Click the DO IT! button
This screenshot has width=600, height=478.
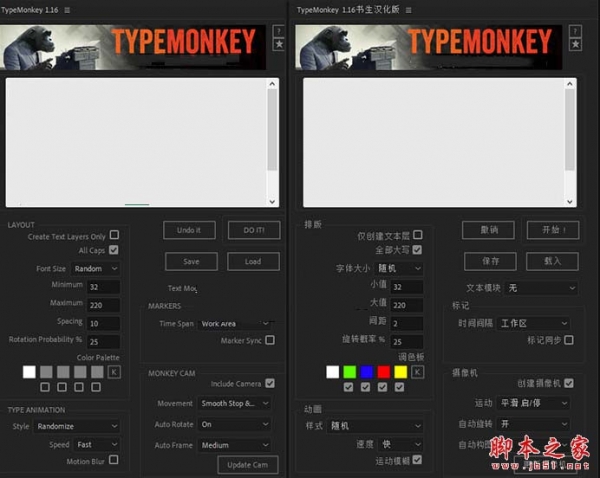[254, 230]
